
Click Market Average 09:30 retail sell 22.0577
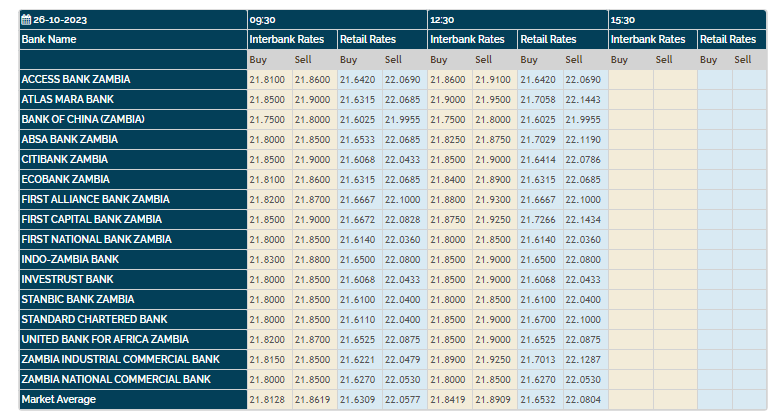(402, 400)
